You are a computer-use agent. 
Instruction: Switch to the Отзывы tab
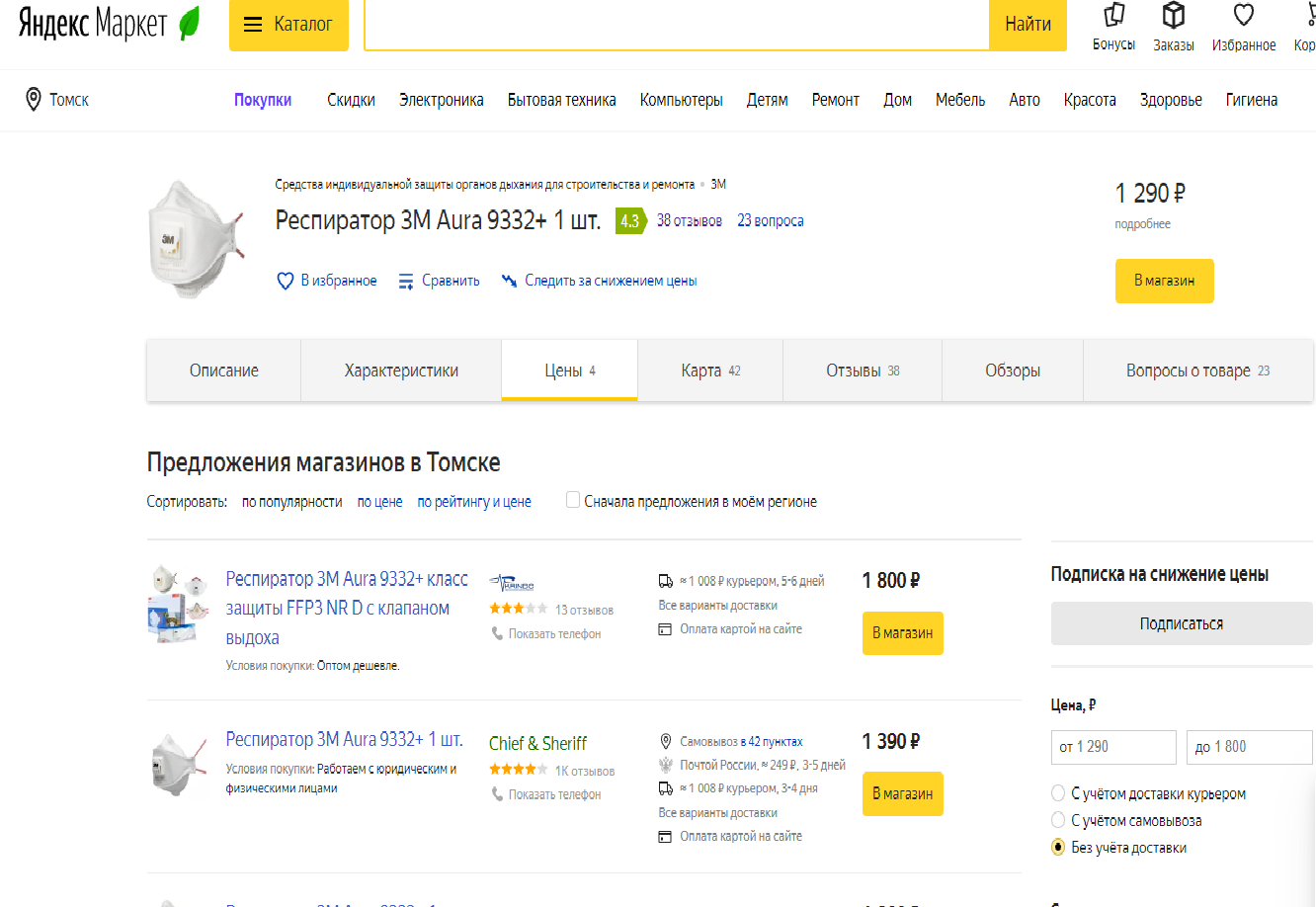pos(863,371)
